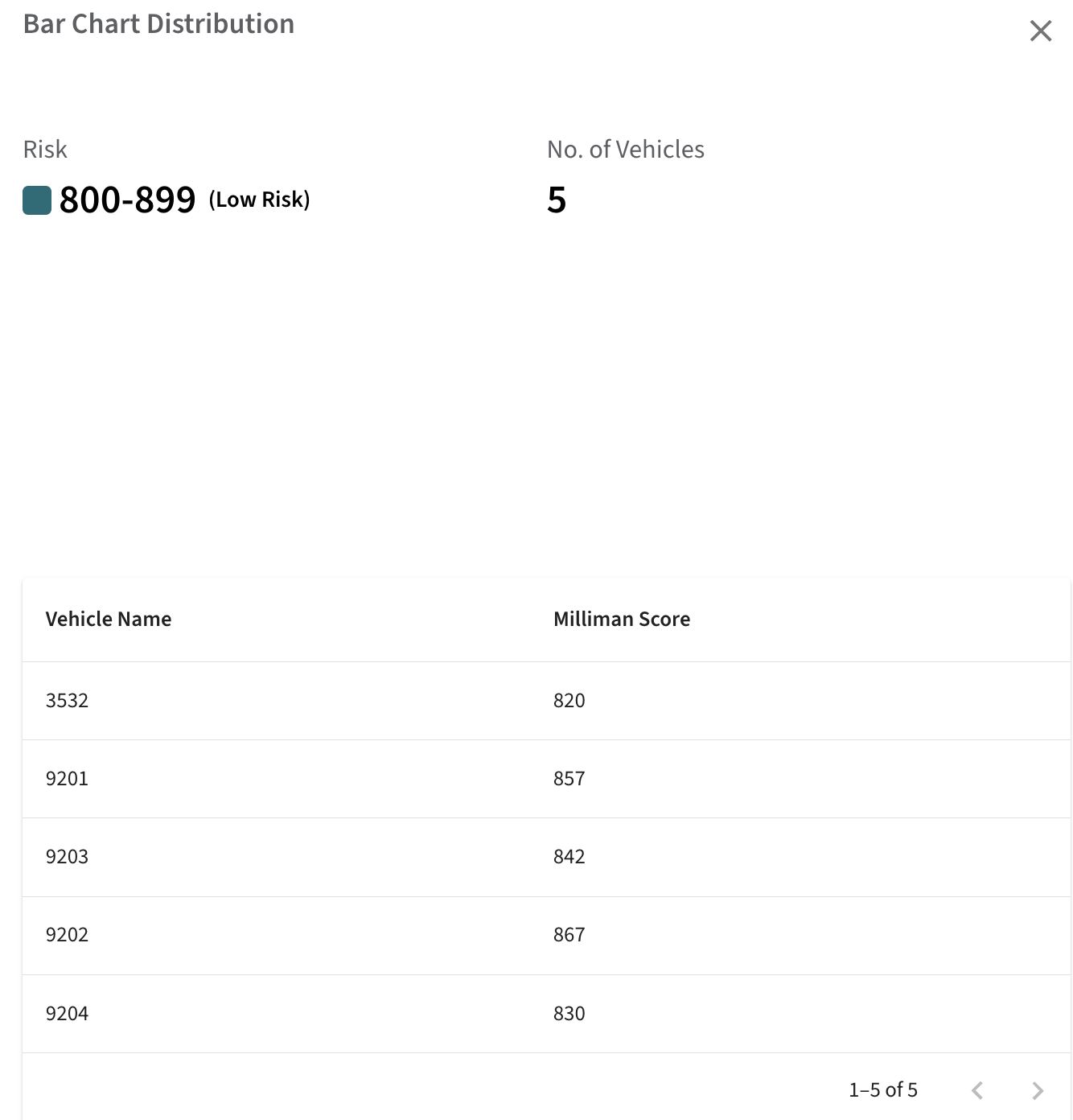Click the Milliman score 867 cell
Image resolution: width=1073 pixels, height=1120 pixels.
[569, 935]
